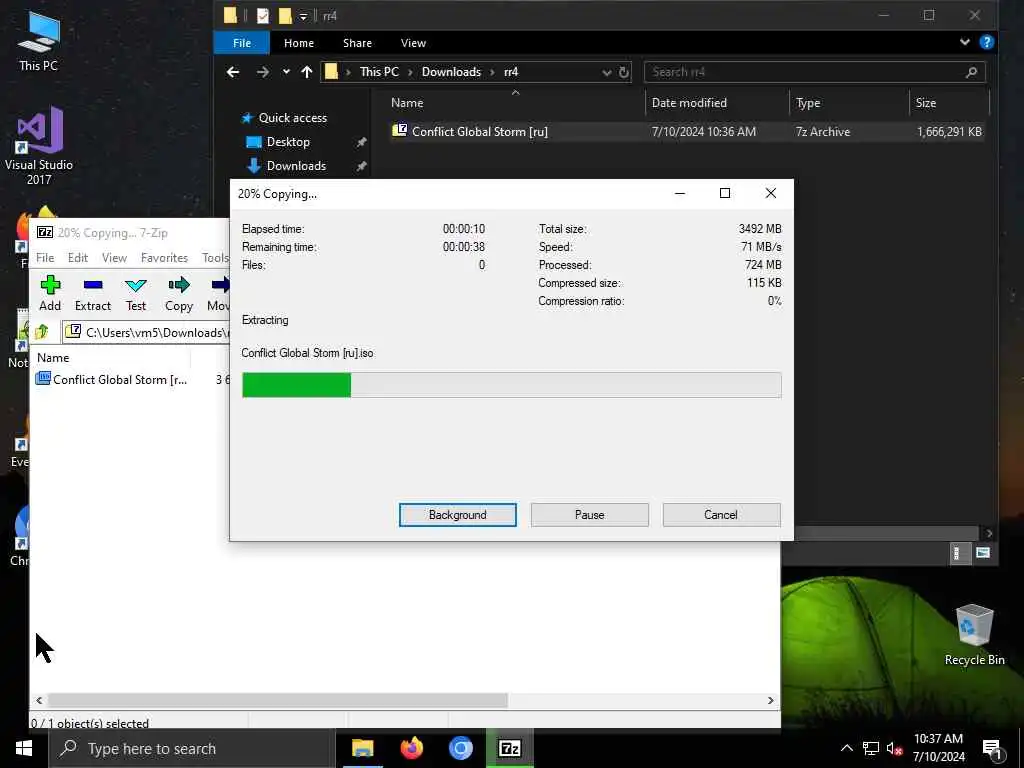Click the Search rr4 input field
1024x768 pixels.
point(814,72)
